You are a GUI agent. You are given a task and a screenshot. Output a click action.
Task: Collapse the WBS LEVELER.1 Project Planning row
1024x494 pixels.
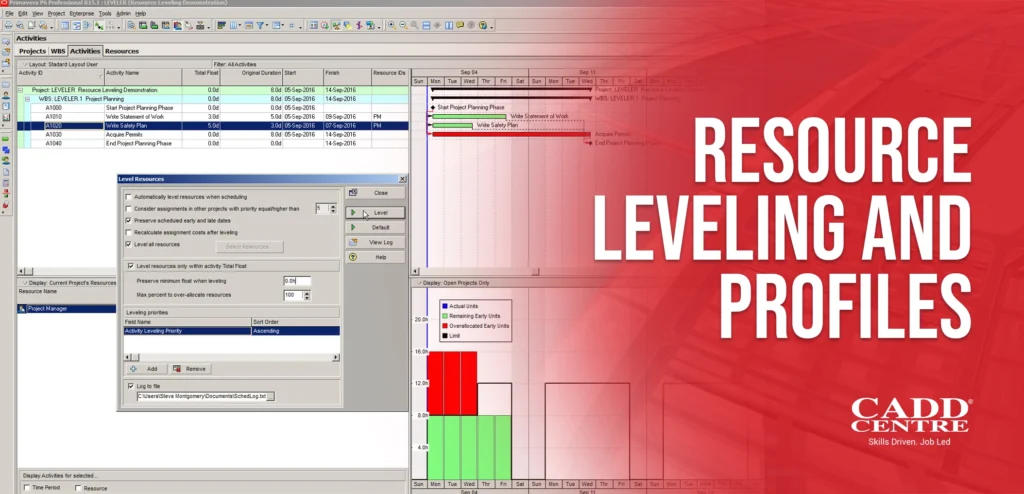28,98
